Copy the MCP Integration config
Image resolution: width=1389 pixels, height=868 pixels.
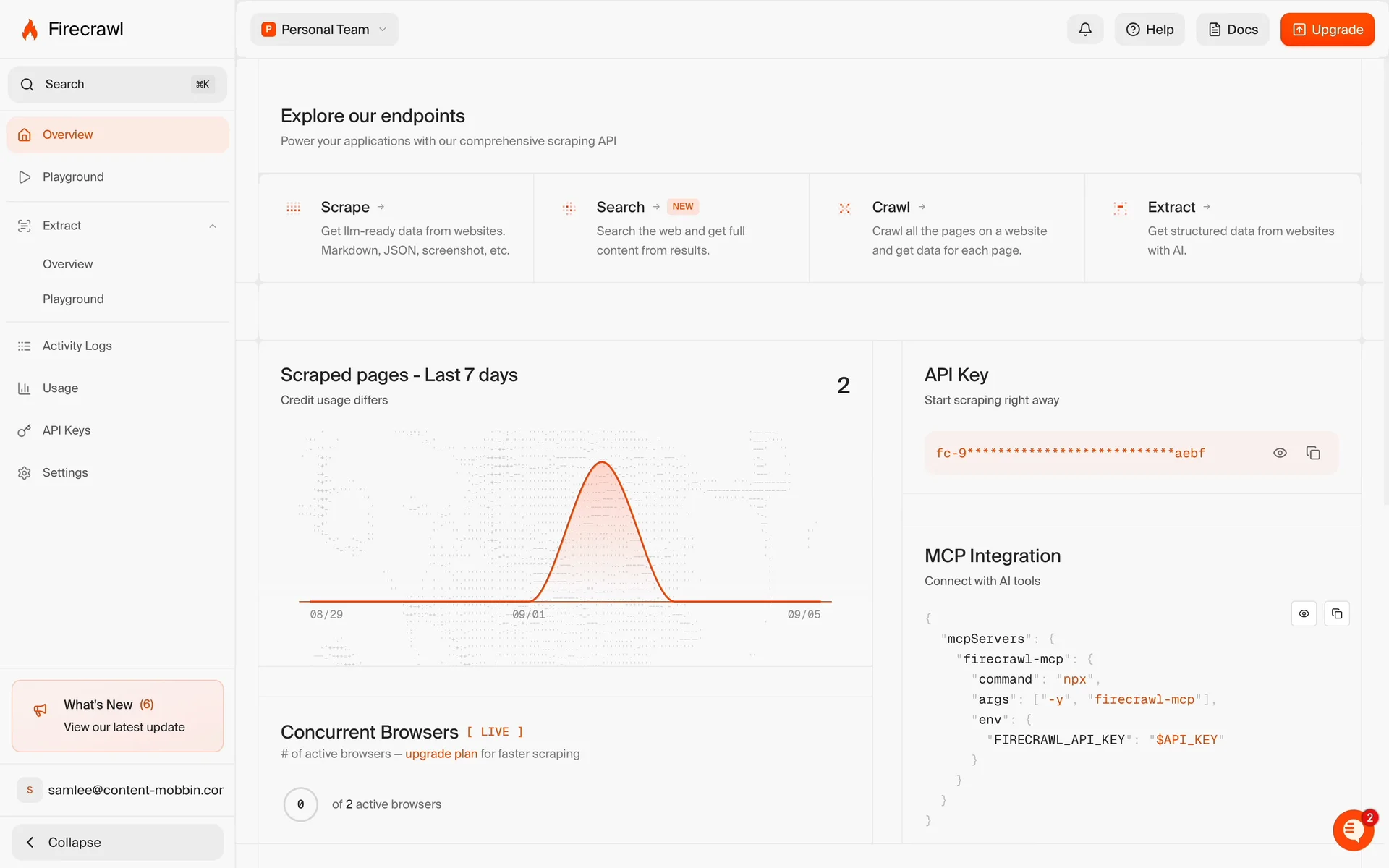click(1336, 613)
